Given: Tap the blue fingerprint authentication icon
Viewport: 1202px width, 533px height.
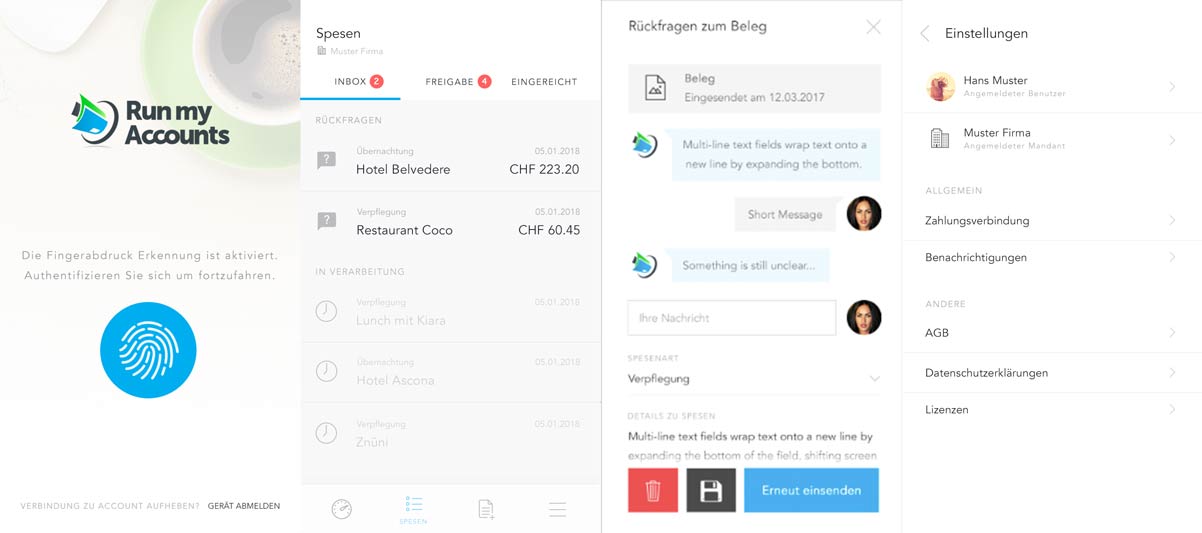Looking at the screenshot, I should point(148,350).
